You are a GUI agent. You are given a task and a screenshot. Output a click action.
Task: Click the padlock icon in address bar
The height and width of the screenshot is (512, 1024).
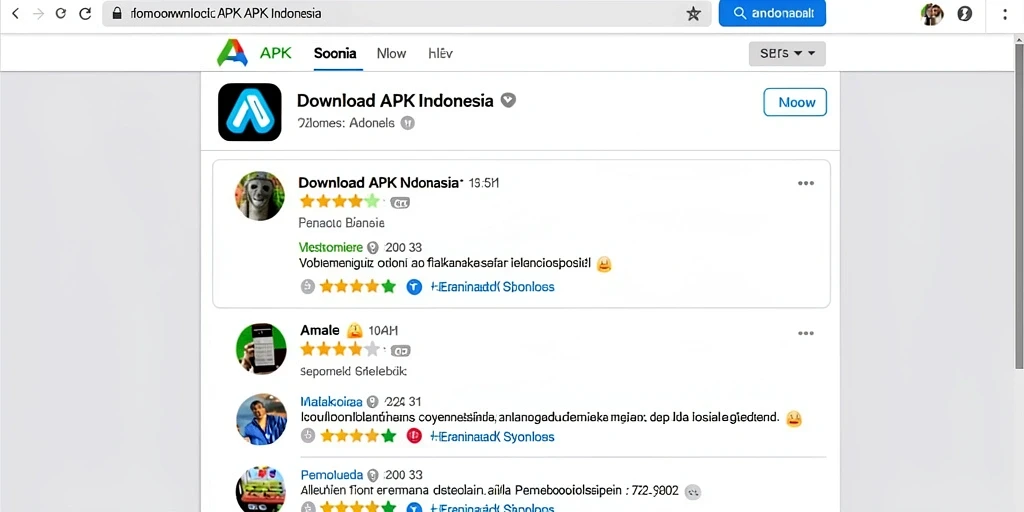(x=118, y=14)
